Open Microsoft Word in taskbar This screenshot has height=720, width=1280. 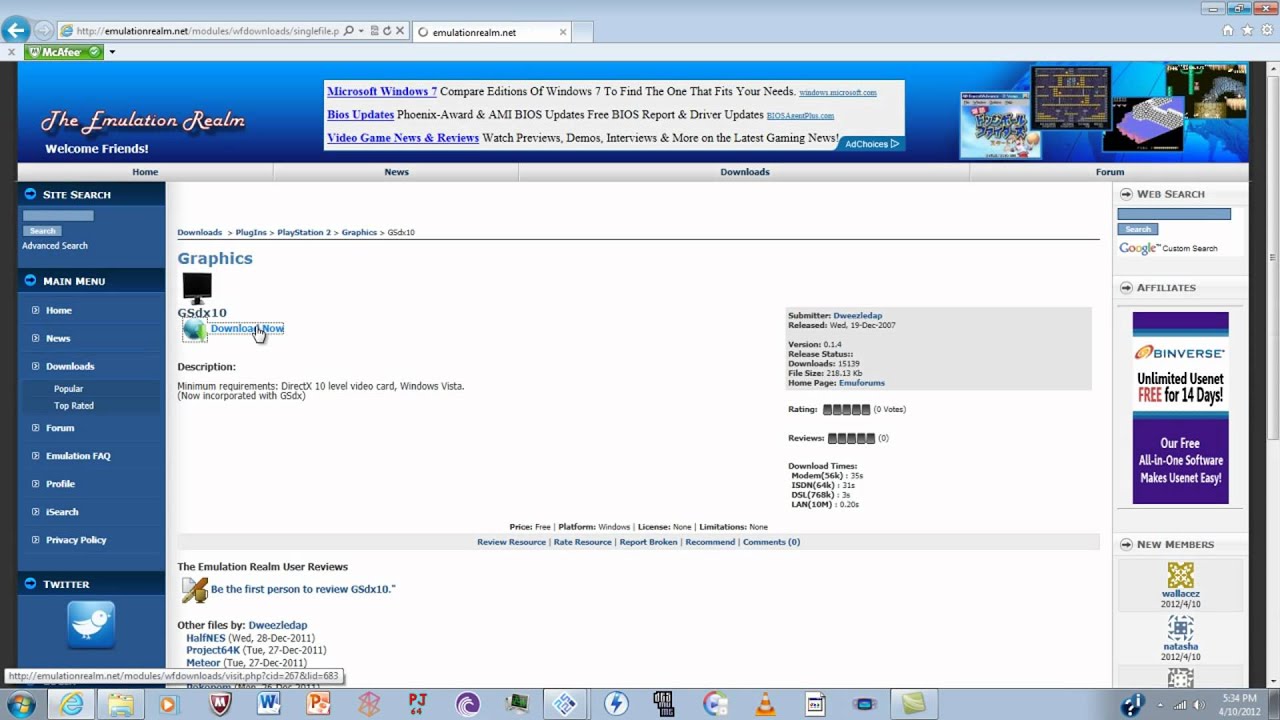pos(269,704)
